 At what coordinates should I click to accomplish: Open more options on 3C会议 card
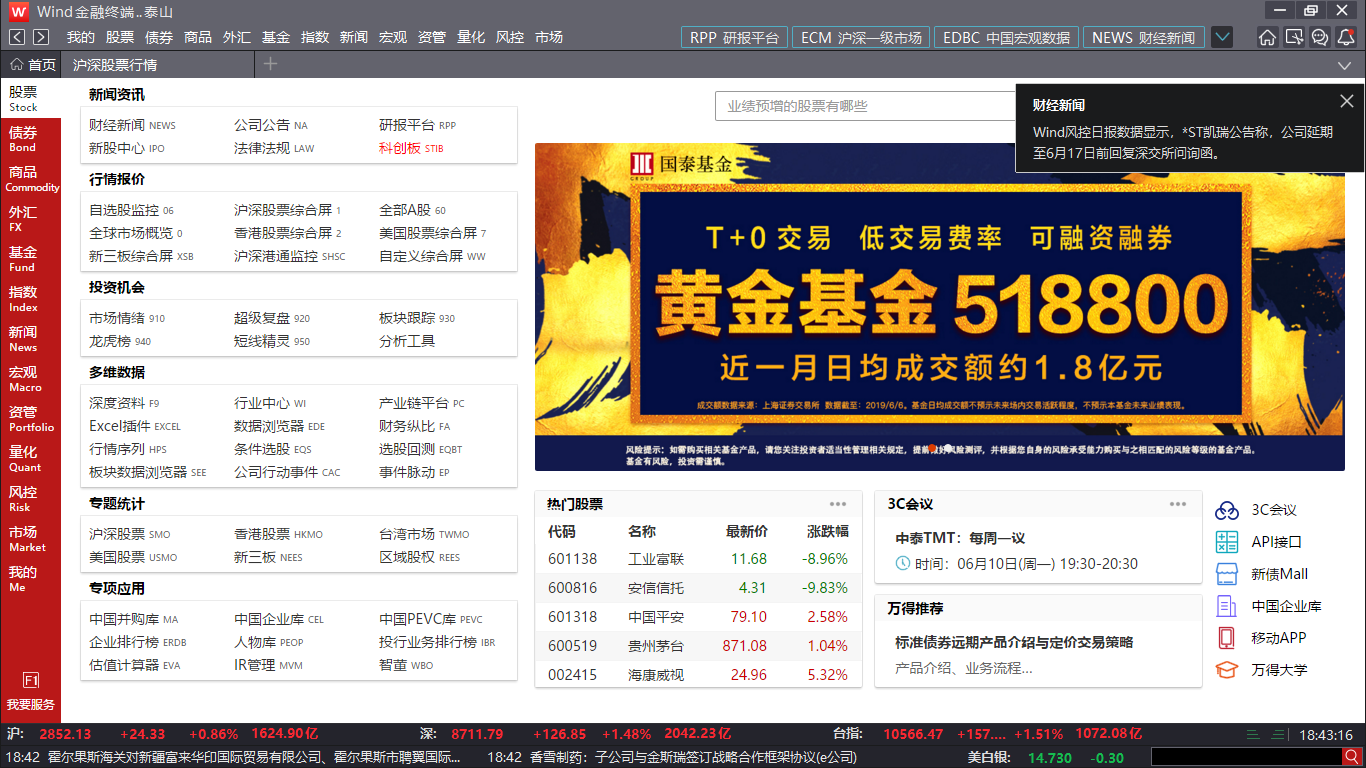click(1178, 504)
